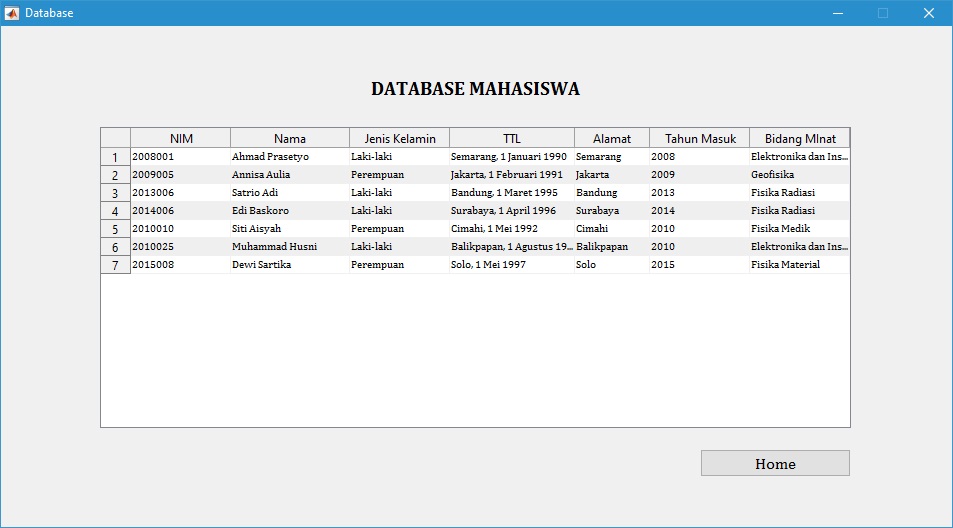Click the Home button
The width and height of the screenshot is (953, 528).
click(x=775, y=463)
